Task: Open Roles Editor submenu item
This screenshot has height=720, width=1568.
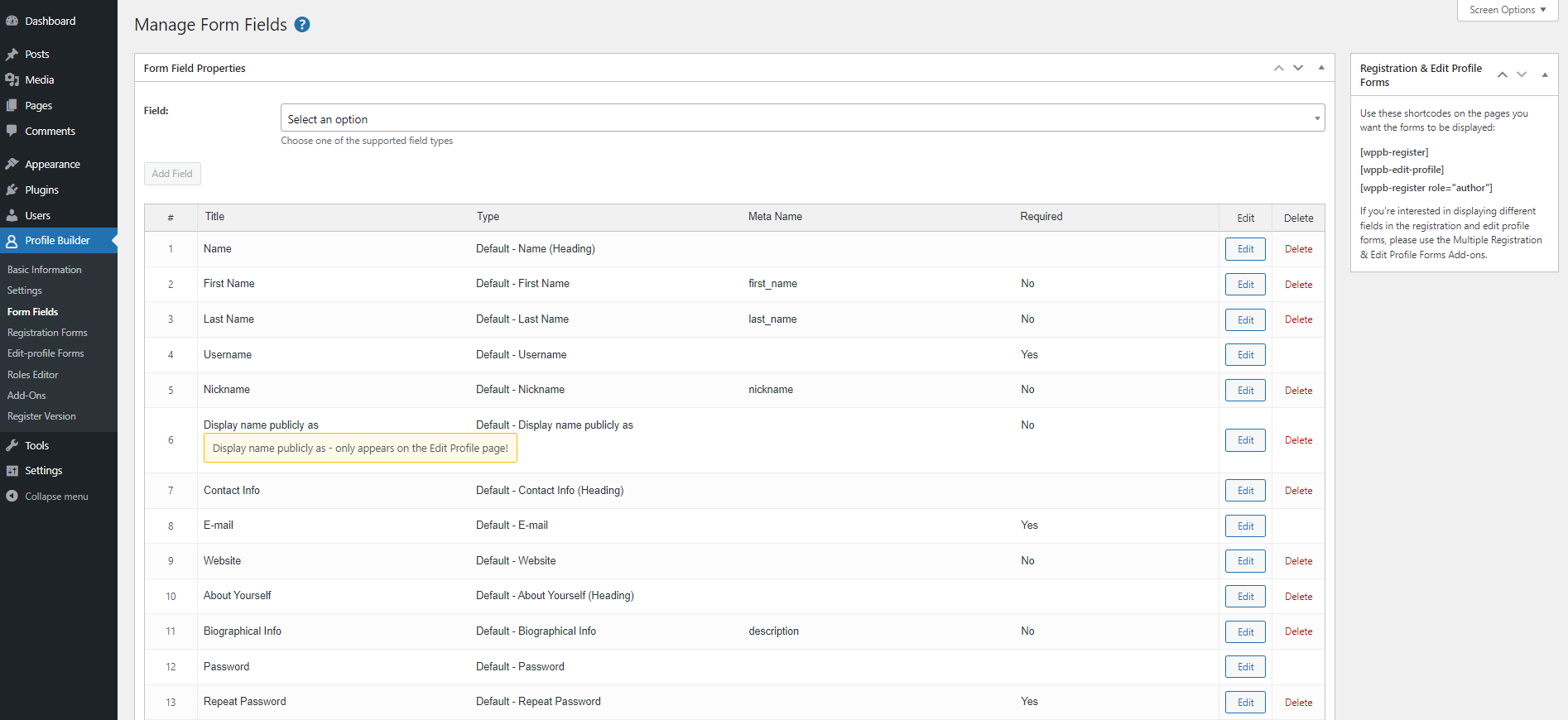Action: click(x=33, y=375)
